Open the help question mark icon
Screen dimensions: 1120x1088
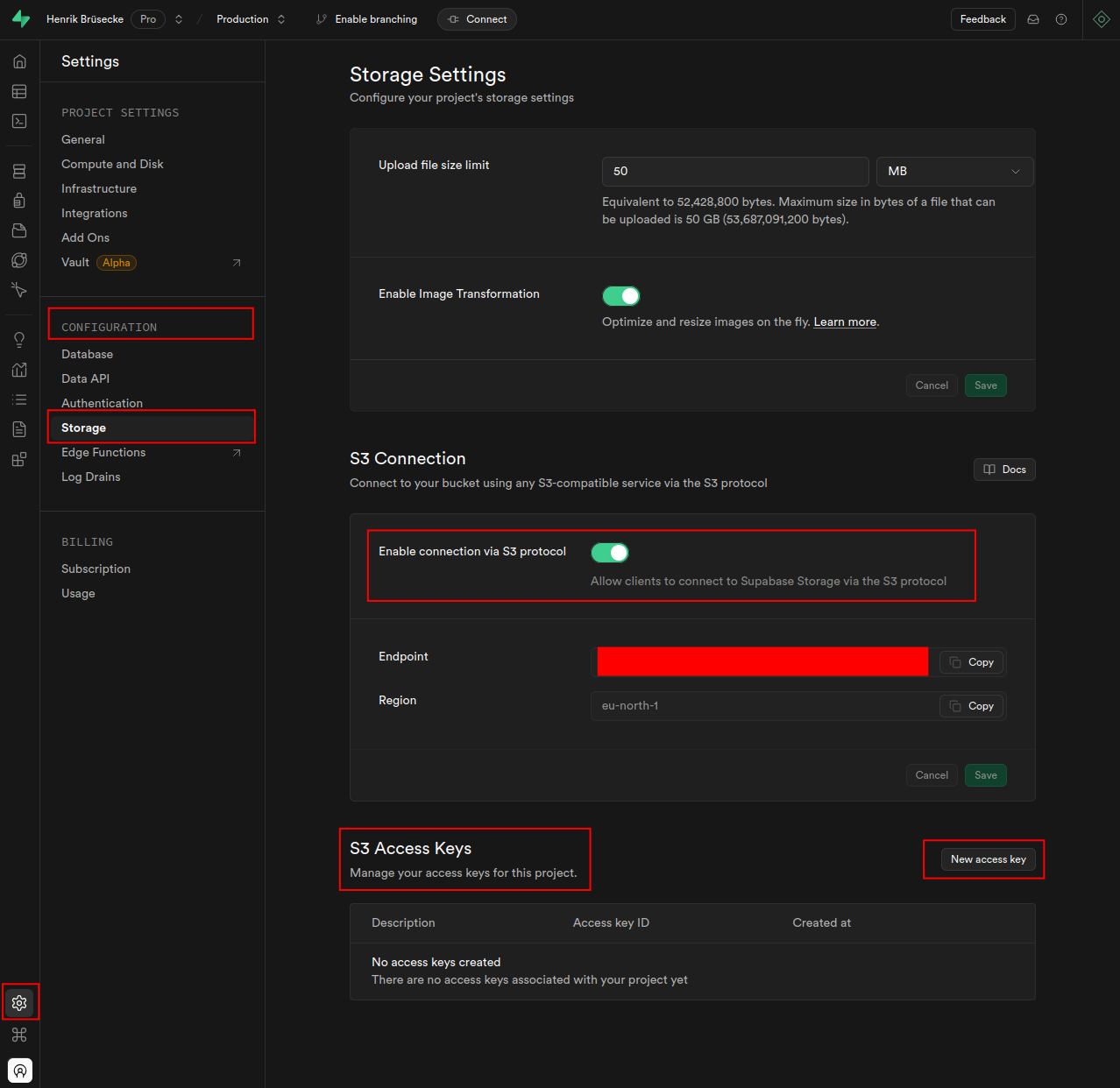click(x=1061, y=19)
